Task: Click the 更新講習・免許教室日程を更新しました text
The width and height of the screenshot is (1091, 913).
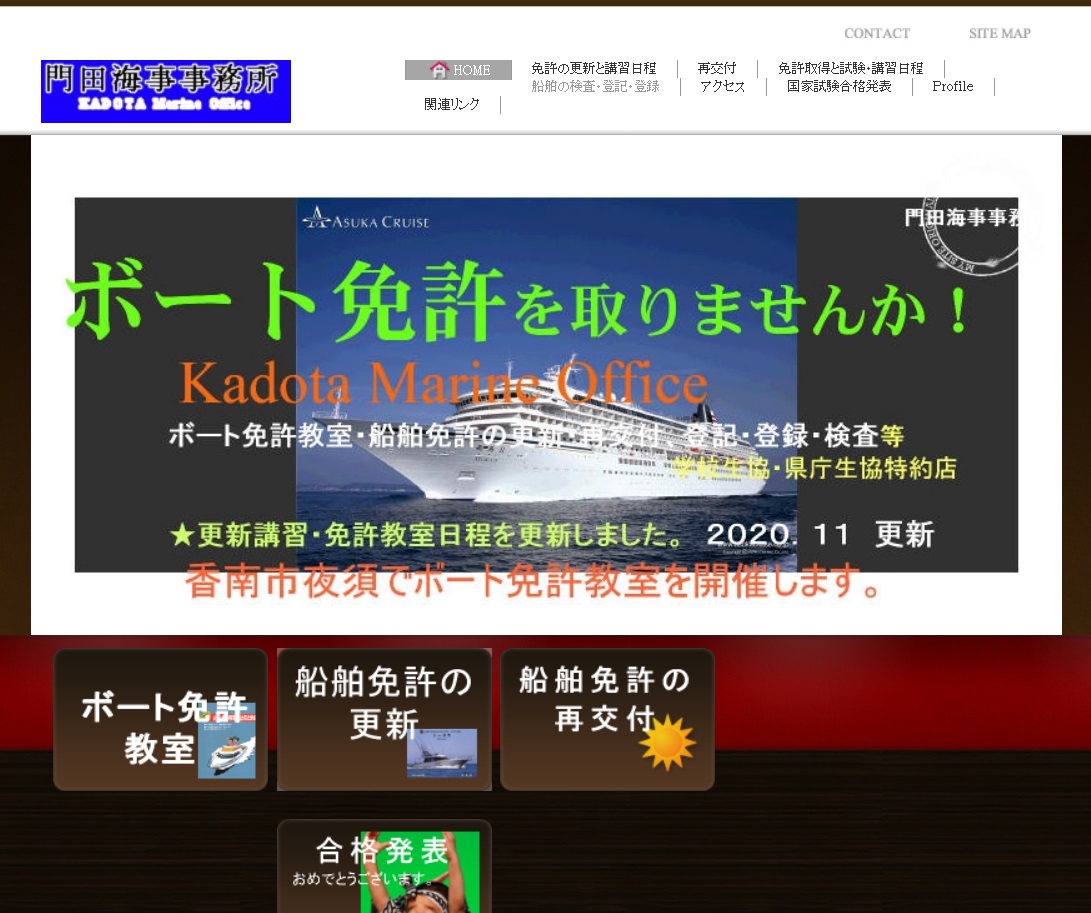Action: [x=427, y=534]
